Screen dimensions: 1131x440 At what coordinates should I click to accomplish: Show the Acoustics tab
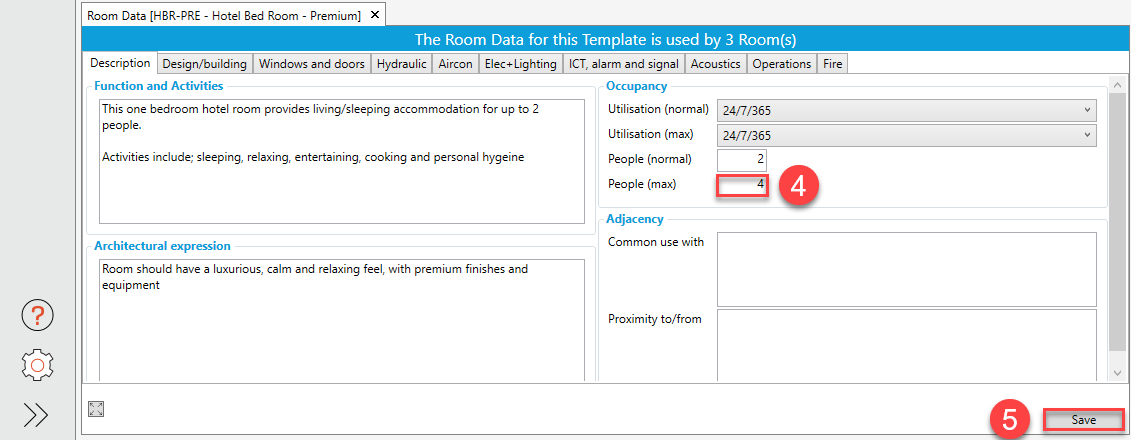716,64
